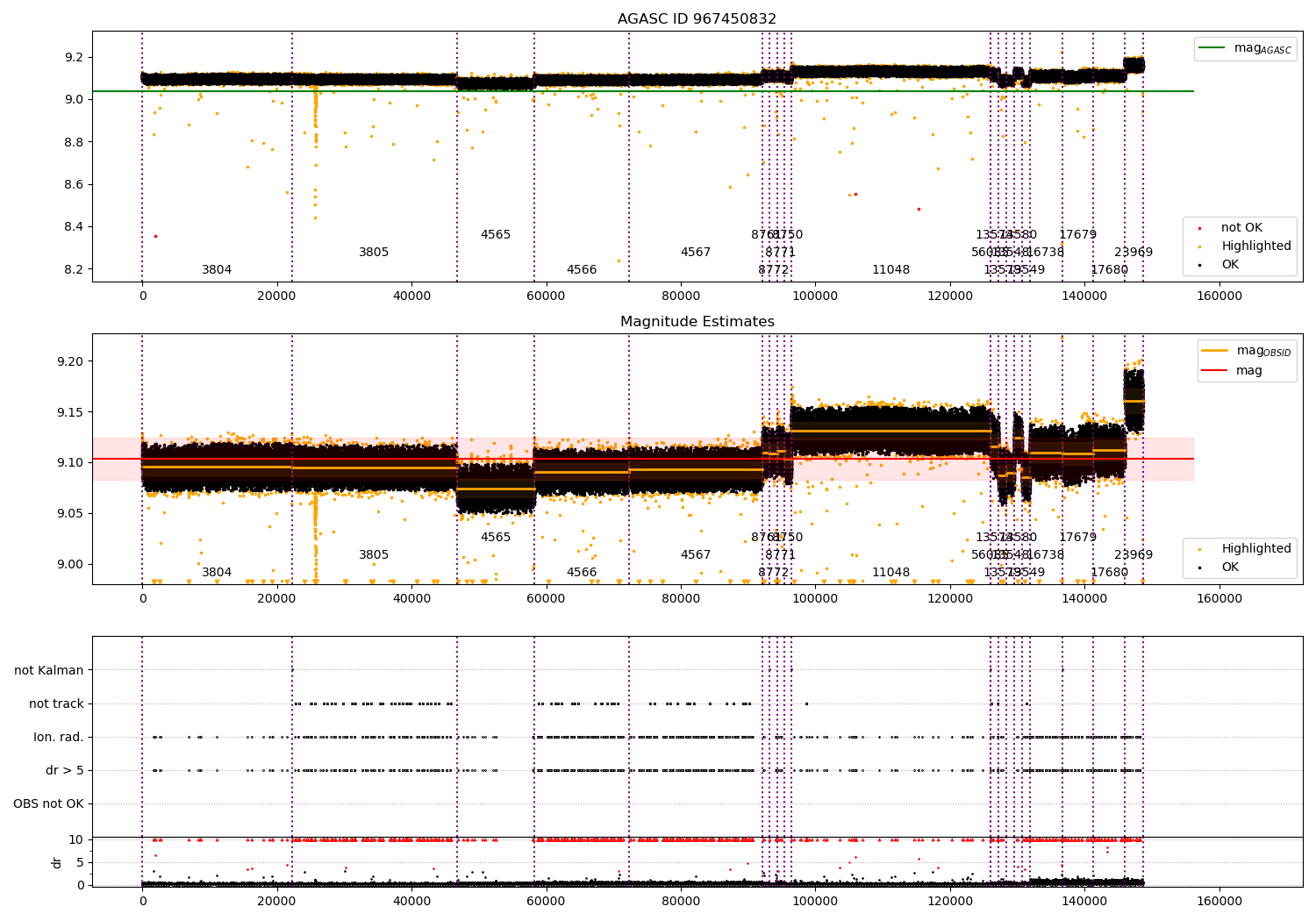This screenshot has height=921, width=1316.
Task: Click obsid label "3804" in the middle plot
Action: click(x=217, y=573)
